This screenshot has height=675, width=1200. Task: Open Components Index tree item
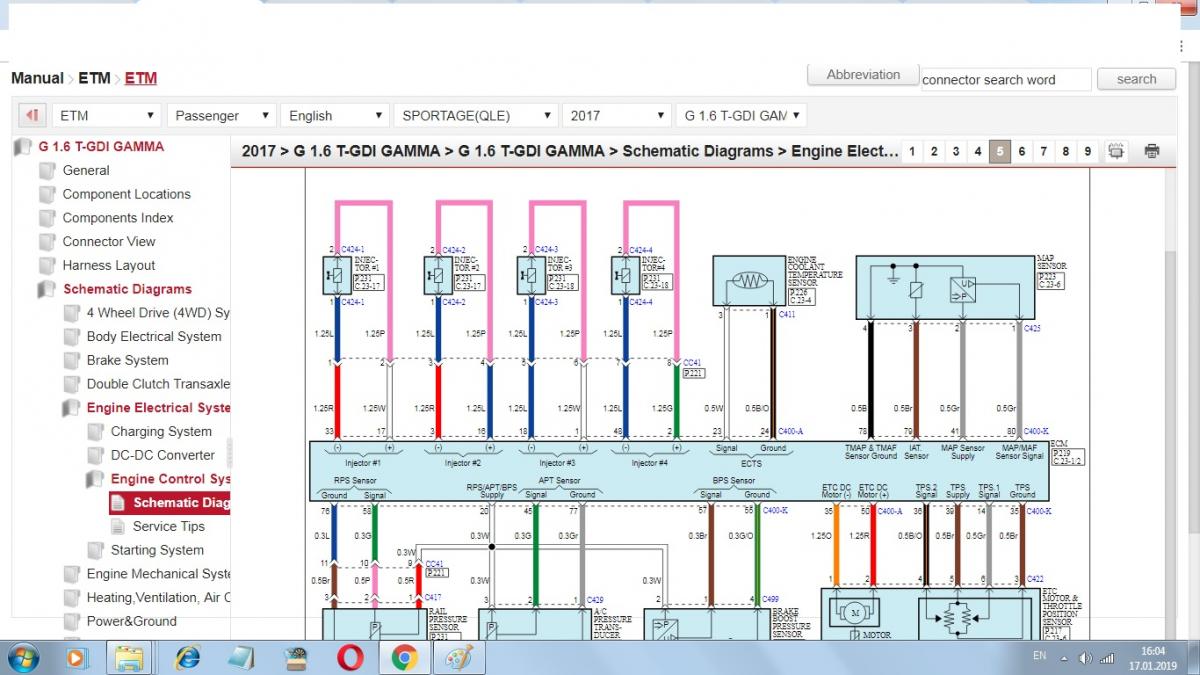(x=118, y=218)
